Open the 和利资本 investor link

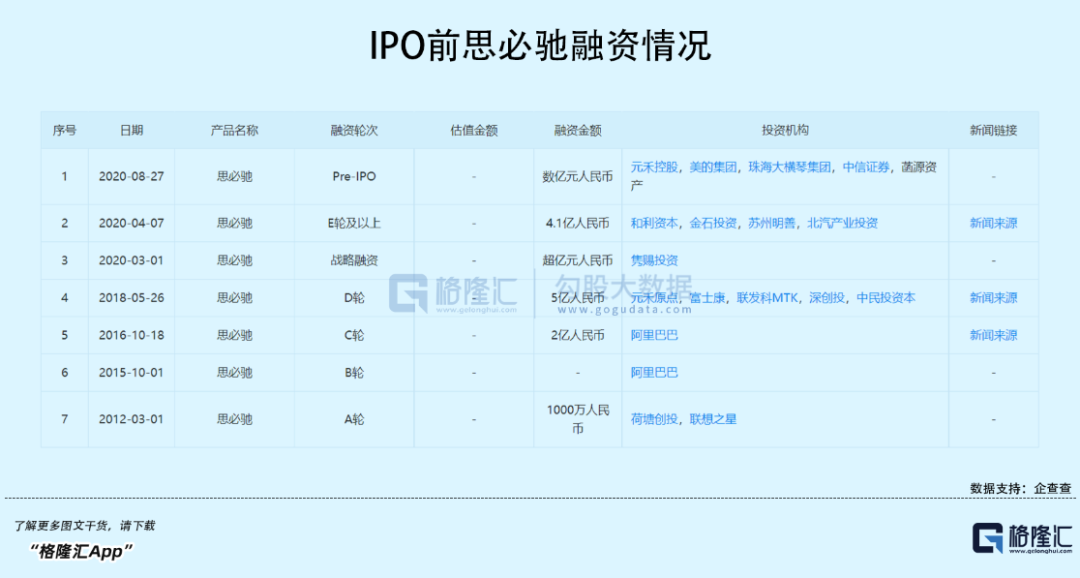pos(654,223)
